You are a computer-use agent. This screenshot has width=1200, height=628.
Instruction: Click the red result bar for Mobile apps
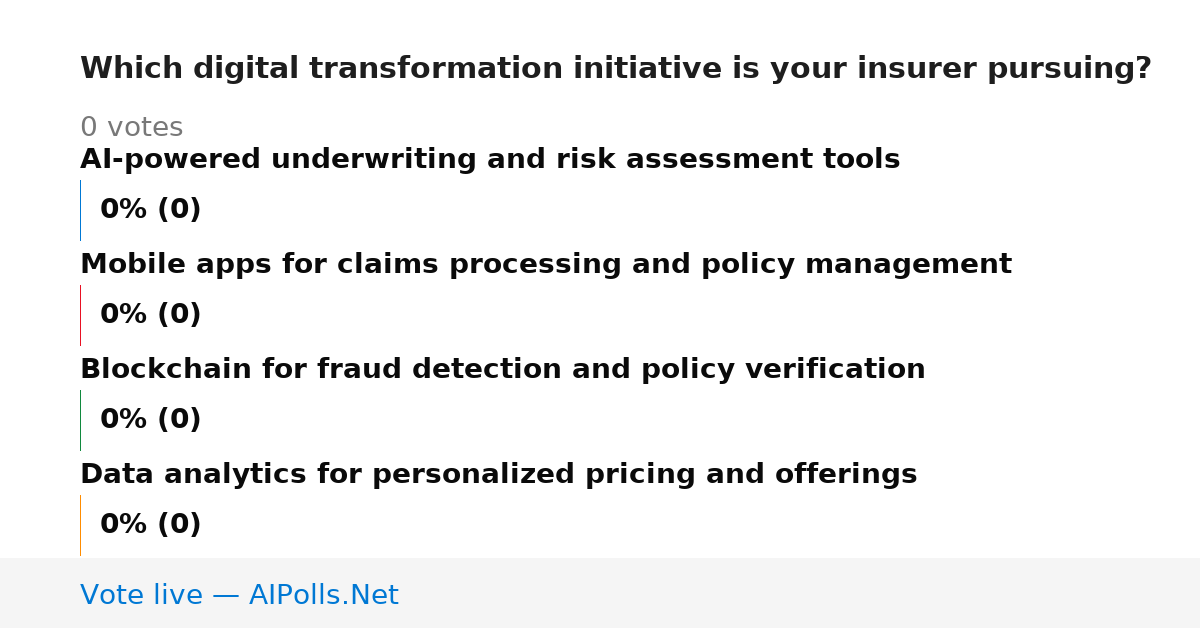[x=80, y=315]
